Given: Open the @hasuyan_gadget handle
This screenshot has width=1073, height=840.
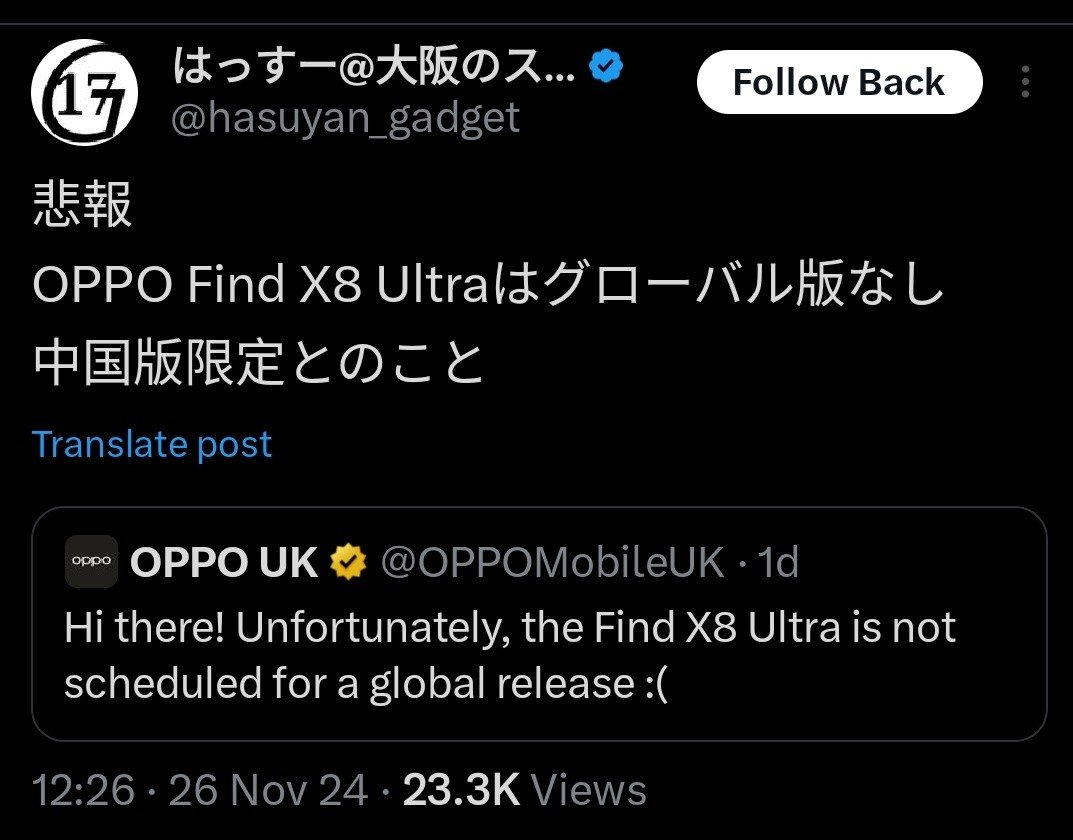Looking at the screenshot, I should pos(346,118).
